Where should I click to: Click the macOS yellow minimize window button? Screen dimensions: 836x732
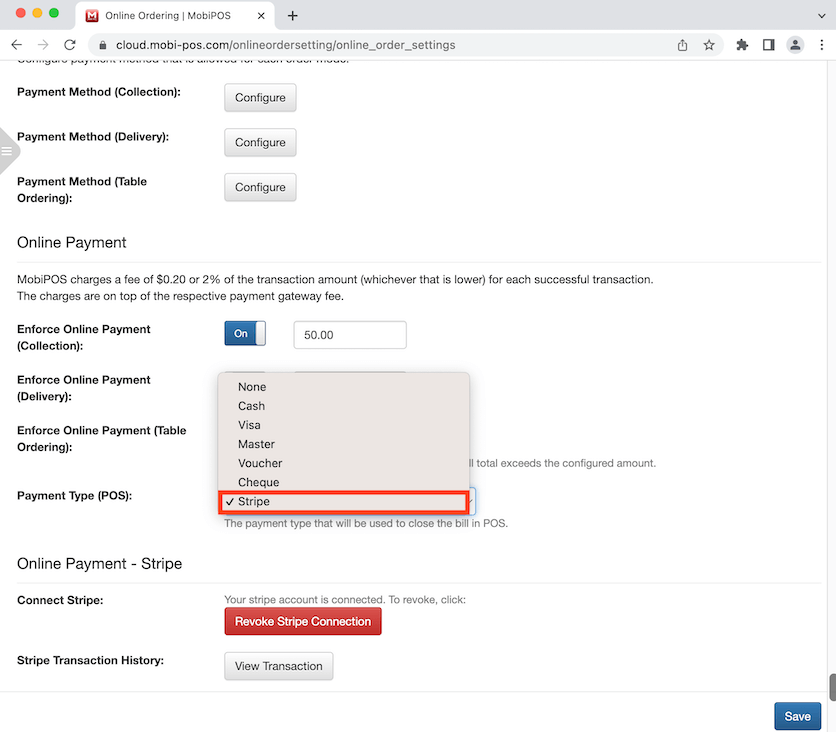[x=37, y=13]
